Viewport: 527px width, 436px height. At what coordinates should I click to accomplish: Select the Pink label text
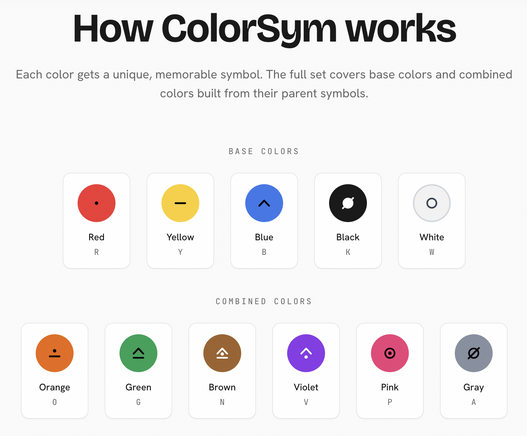click(x=390, y=387)
